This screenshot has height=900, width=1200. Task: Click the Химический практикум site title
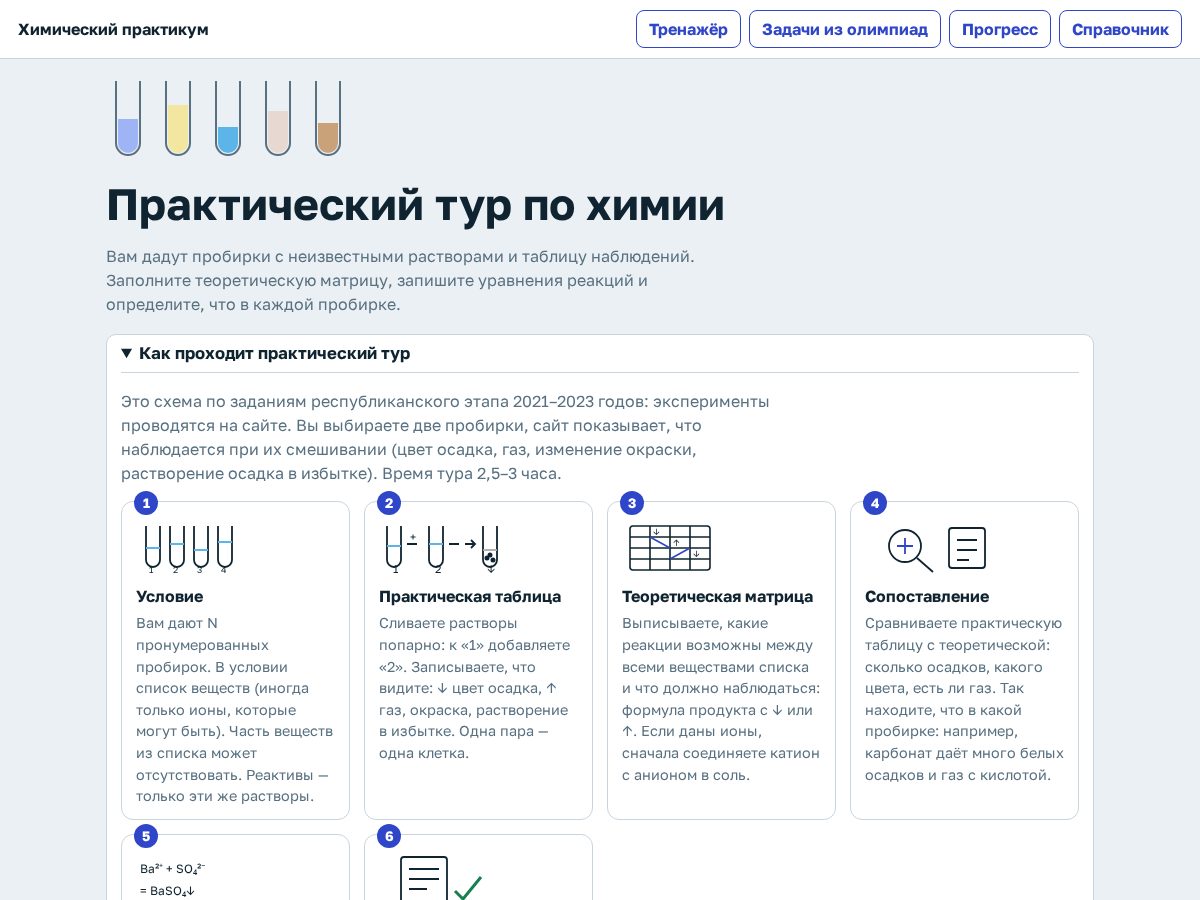coord(113,29)
